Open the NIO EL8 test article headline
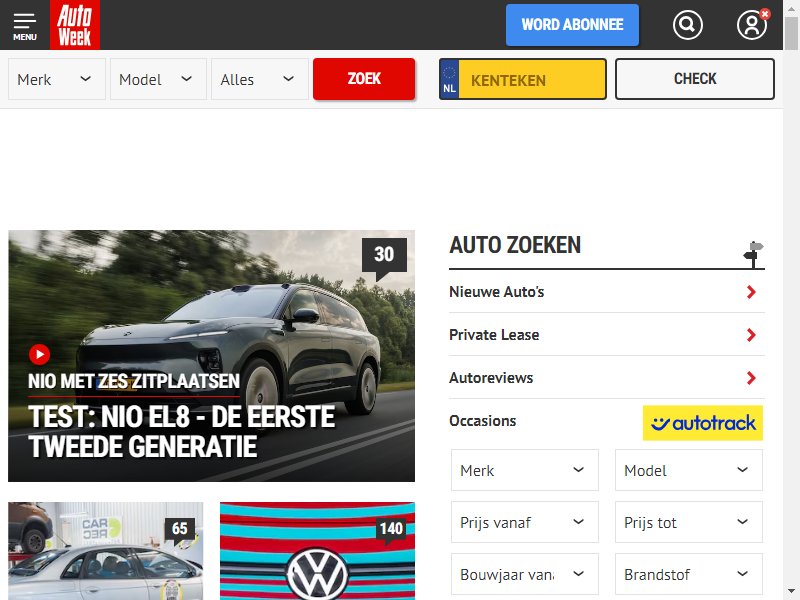 [x=181, y=432]
